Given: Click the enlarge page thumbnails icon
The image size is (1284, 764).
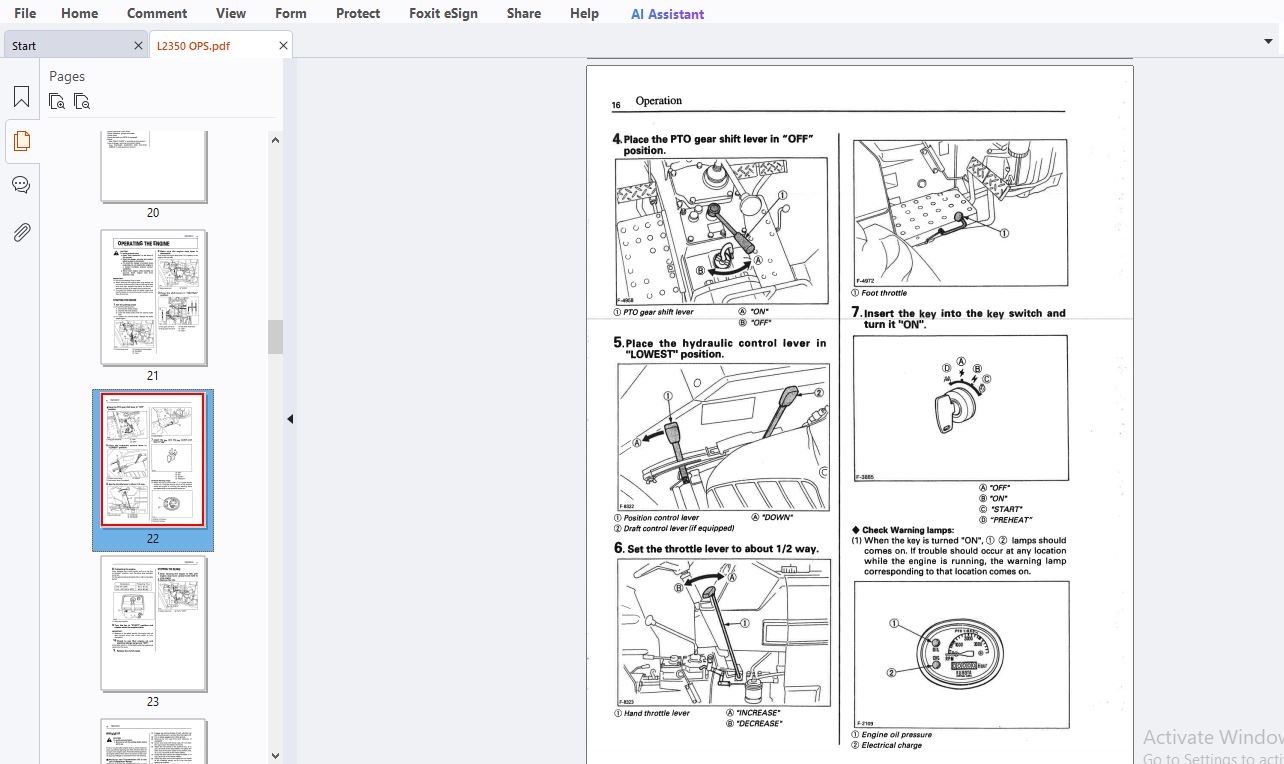Looking at the screenshot, I should point(57,101).
